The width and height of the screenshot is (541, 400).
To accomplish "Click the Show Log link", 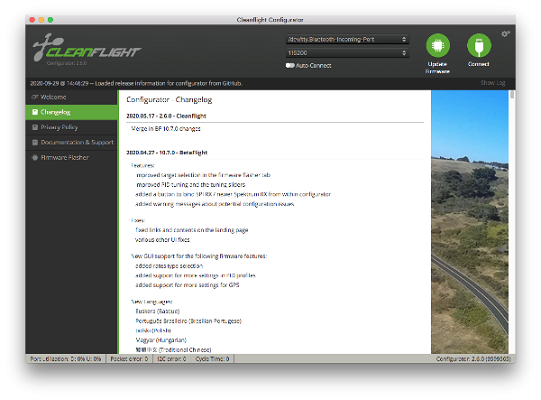I will 493,83.
